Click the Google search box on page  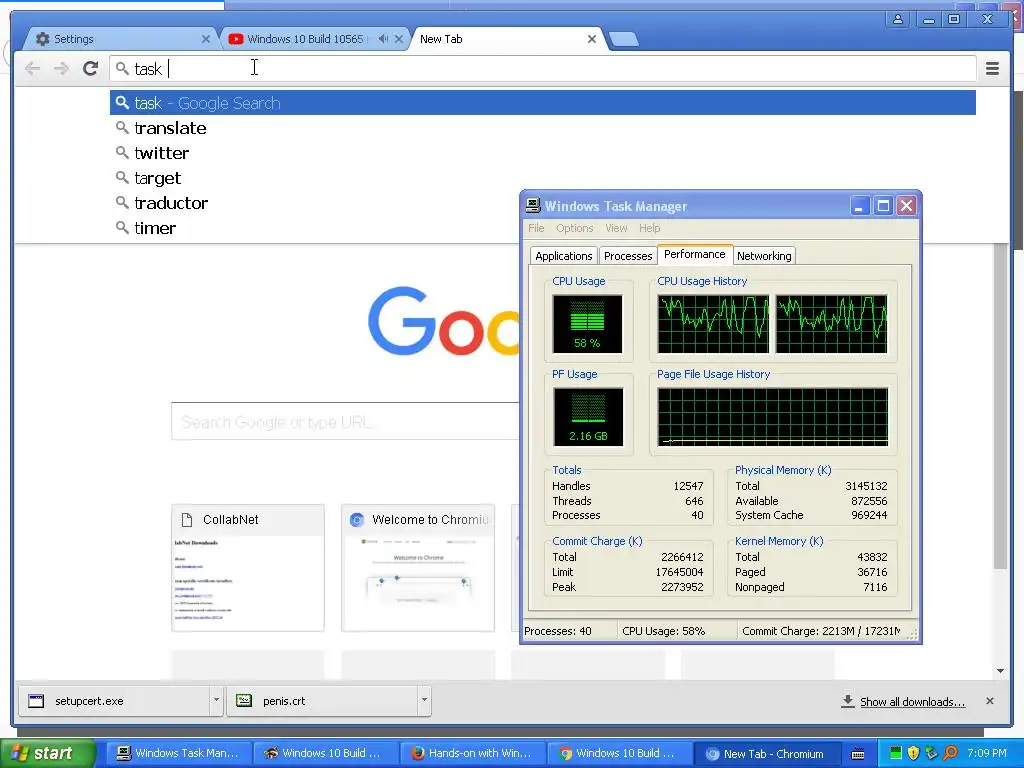pyautogui.click(x=345, y=422)
